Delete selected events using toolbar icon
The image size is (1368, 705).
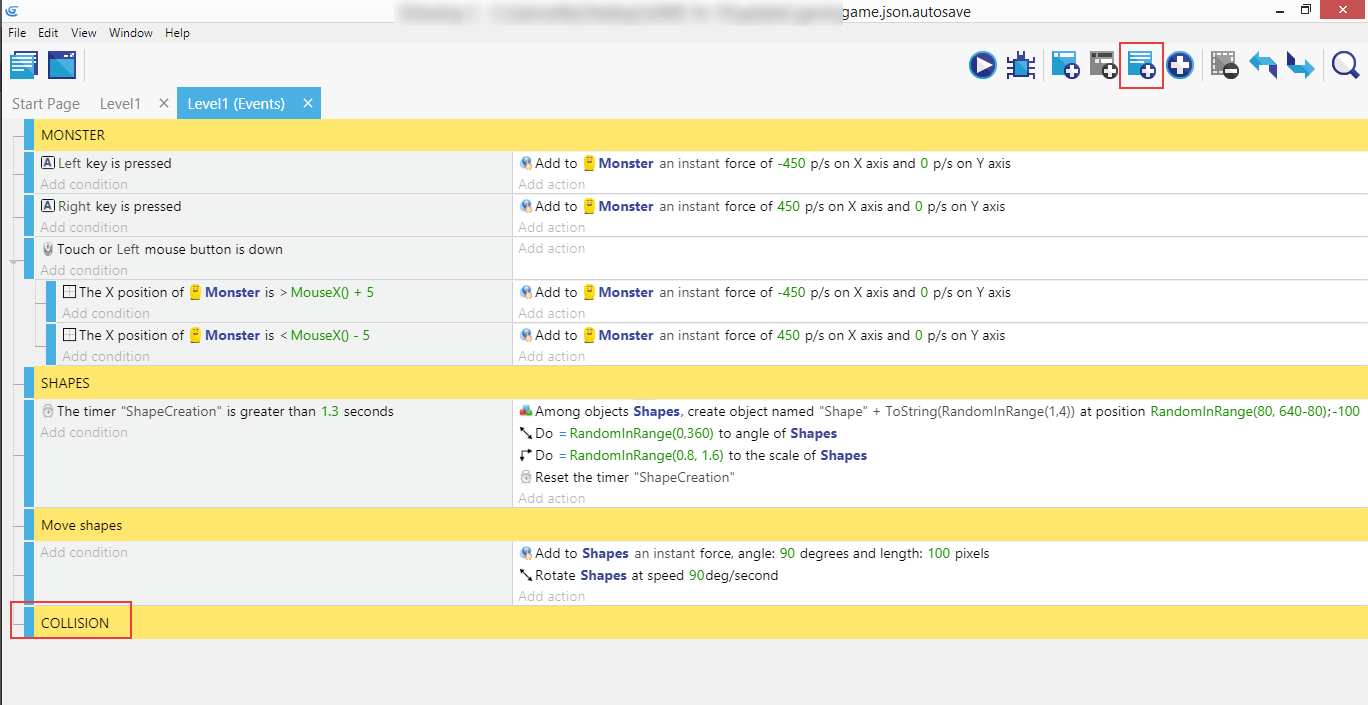point(1224,66)
